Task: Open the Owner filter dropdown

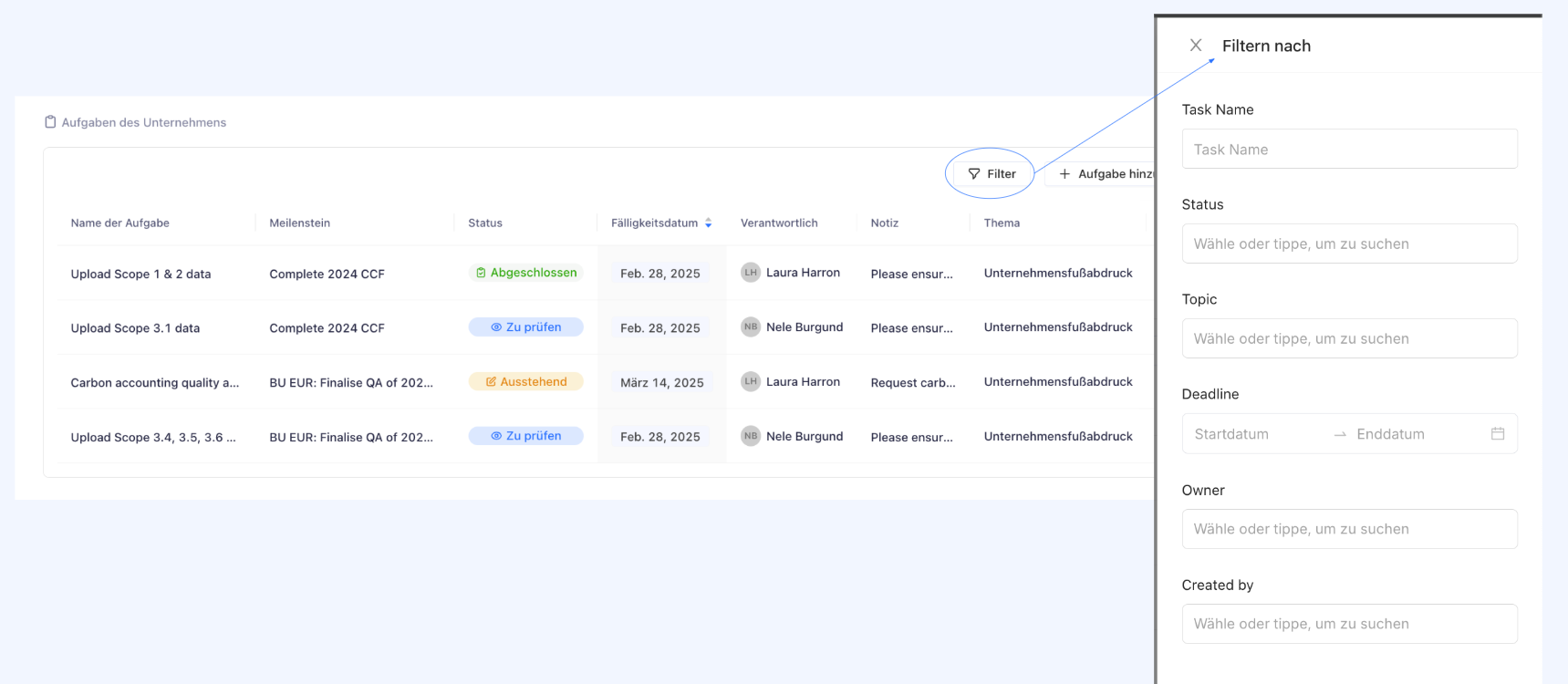Action: click(x=1348, y=529)
